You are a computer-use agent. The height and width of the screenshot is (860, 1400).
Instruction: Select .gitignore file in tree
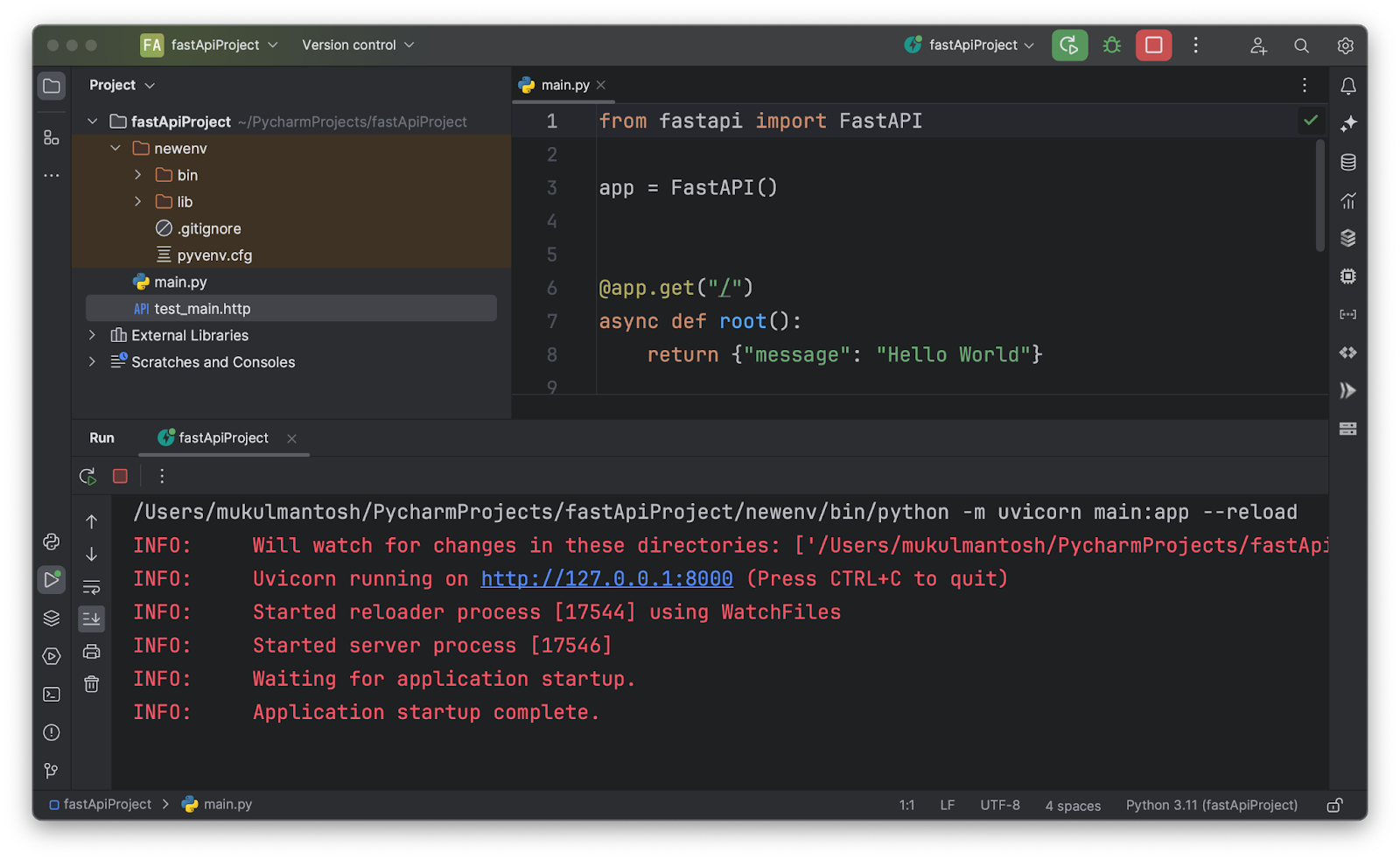(209, 228)
